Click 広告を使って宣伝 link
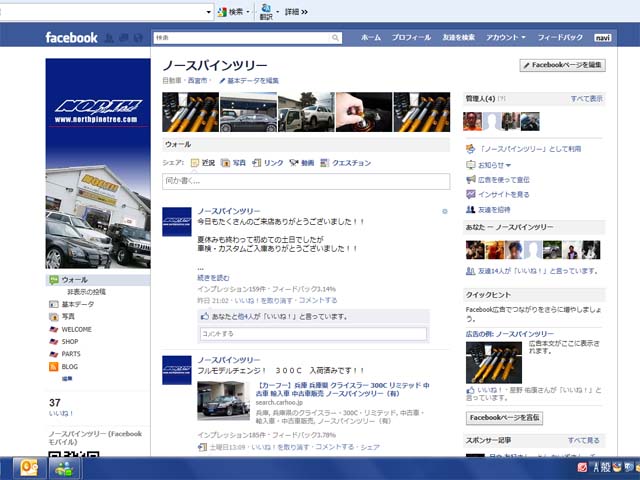This screenshot has height=480, width=640. [498, 180]
